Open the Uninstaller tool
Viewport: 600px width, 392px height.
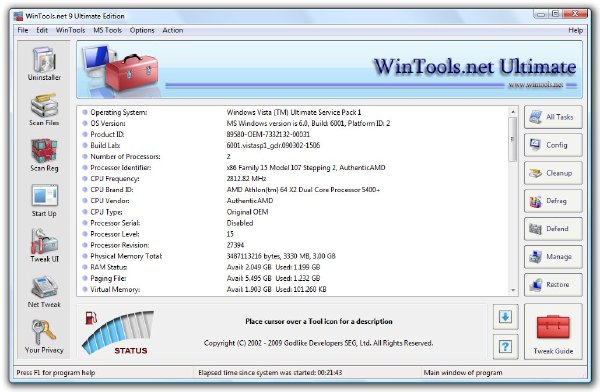44,64
